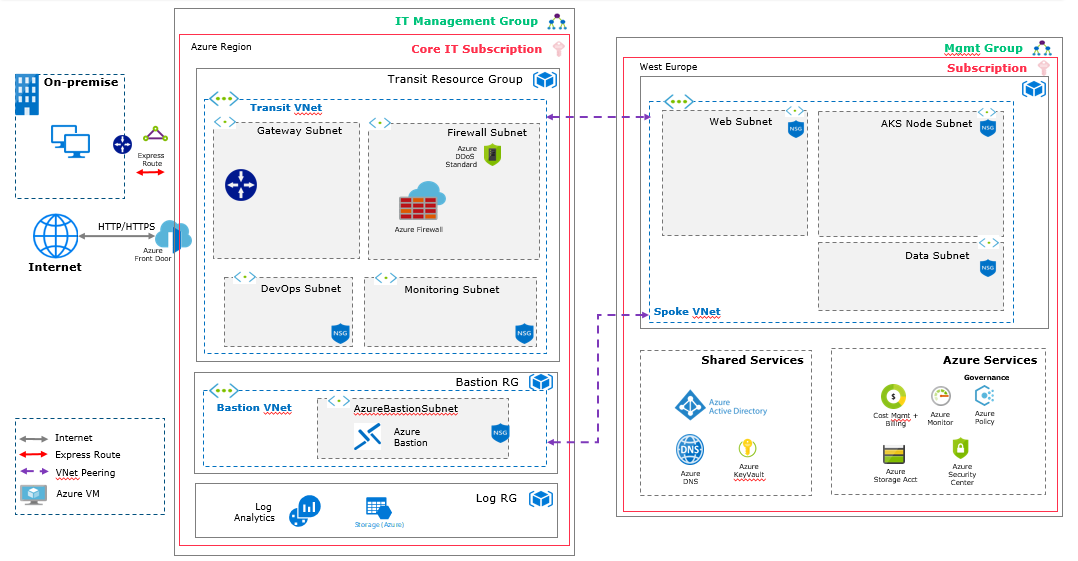Click the Log Analytics icon

(304, 510)
